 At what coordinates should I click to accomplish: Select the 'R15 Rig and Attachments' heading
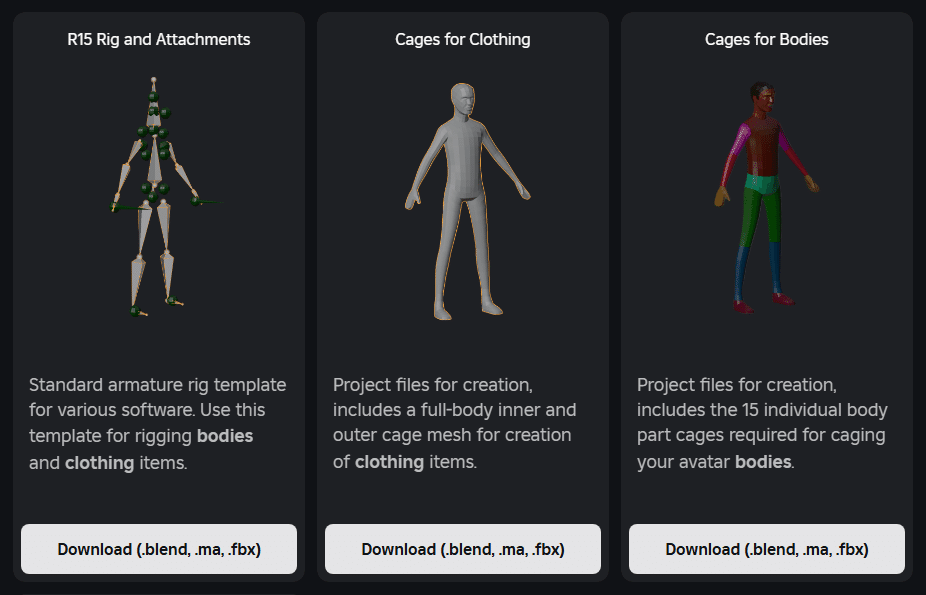[x=159, y=40]
